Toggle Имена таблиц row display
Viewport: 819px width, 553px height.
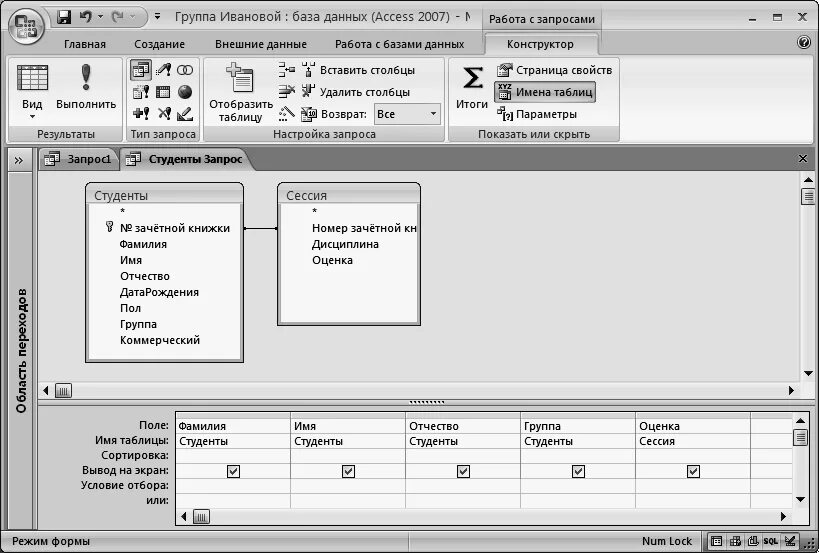[x=545, y=92]
